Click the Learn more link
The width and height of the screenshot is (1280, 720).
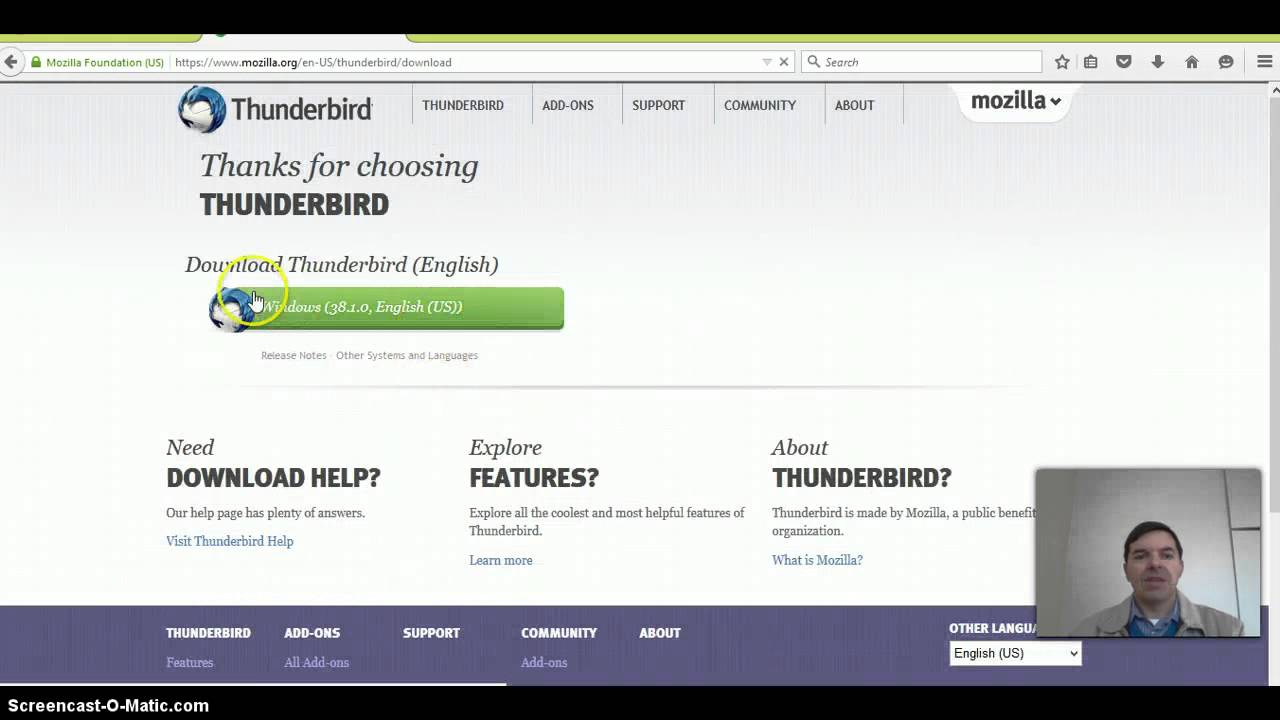501,560
